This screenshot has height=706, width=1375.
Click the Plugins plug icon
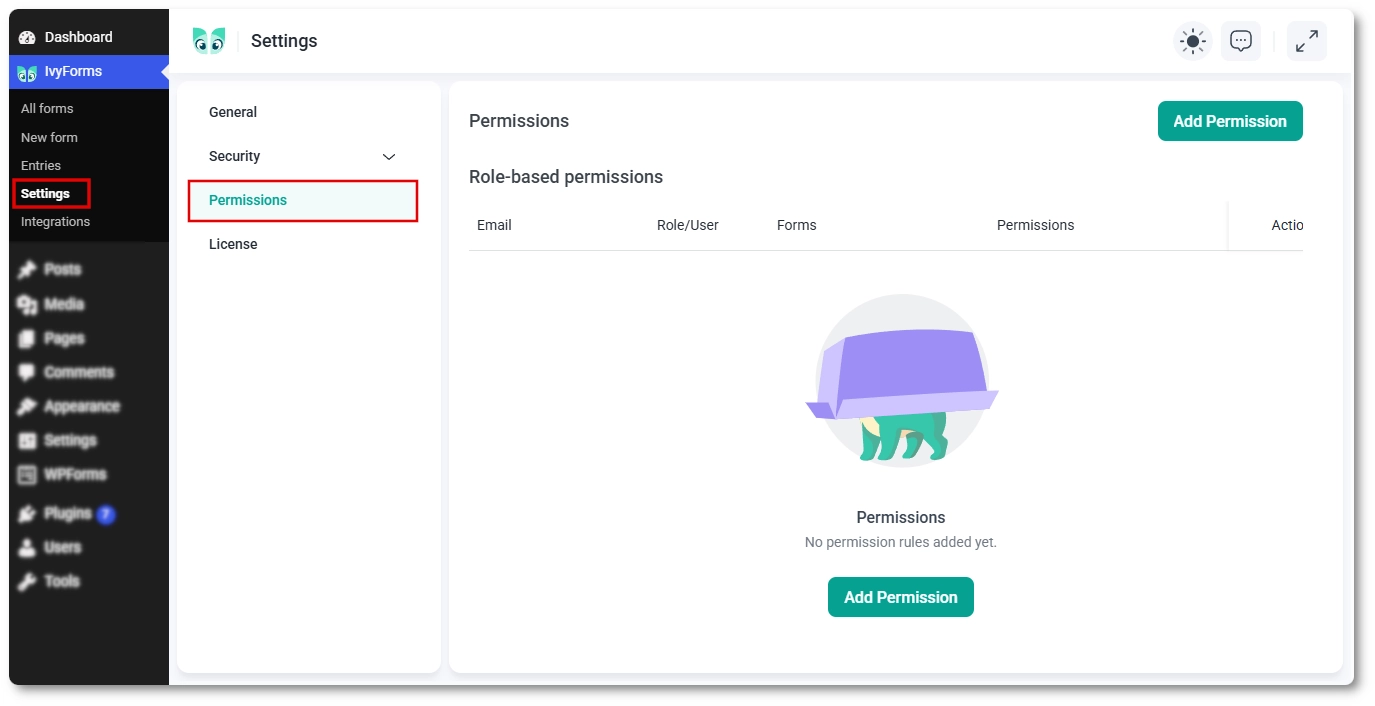(28, 514)
